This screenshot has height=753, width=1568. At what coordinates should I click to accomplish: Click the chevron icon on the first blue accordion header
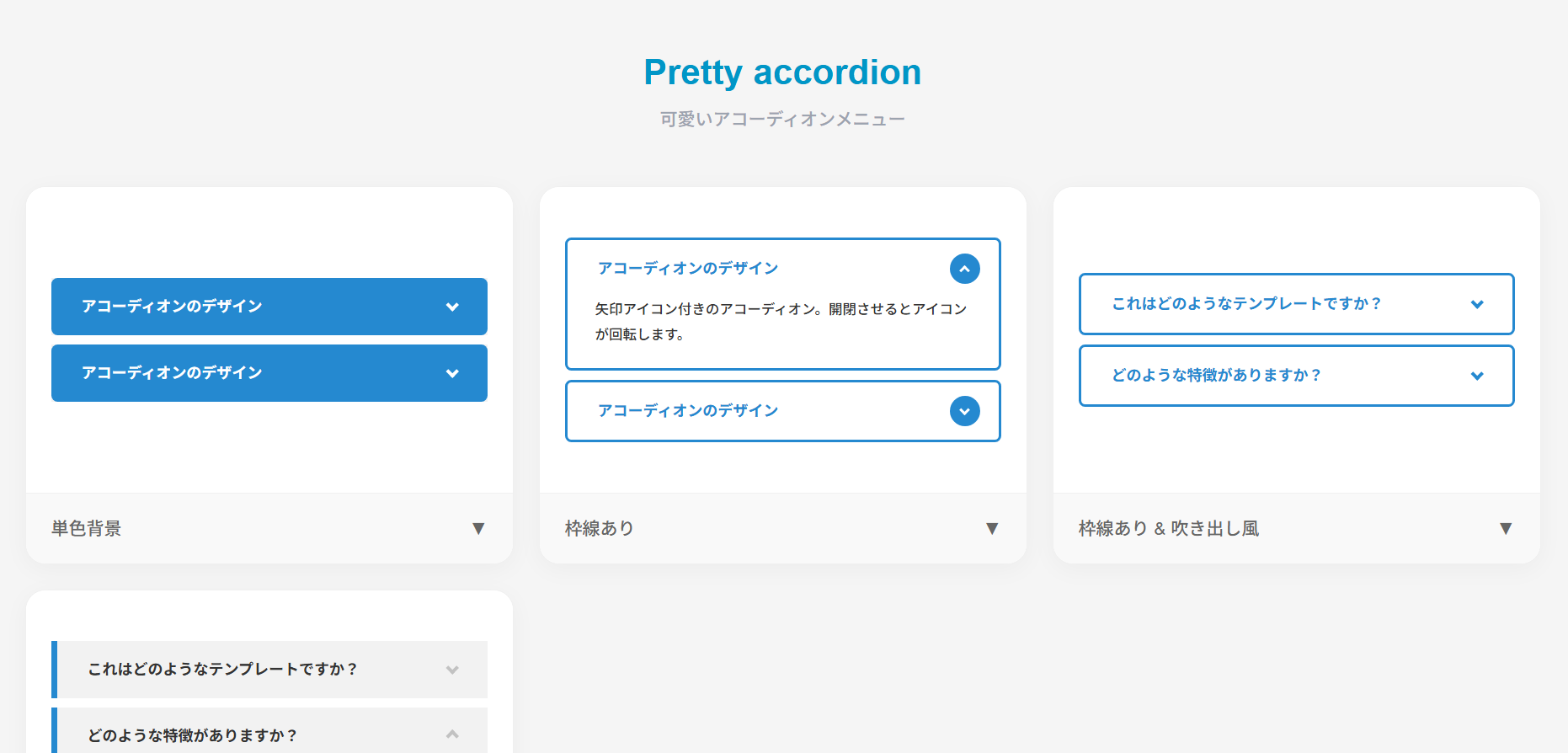click(x=453, y=307)
